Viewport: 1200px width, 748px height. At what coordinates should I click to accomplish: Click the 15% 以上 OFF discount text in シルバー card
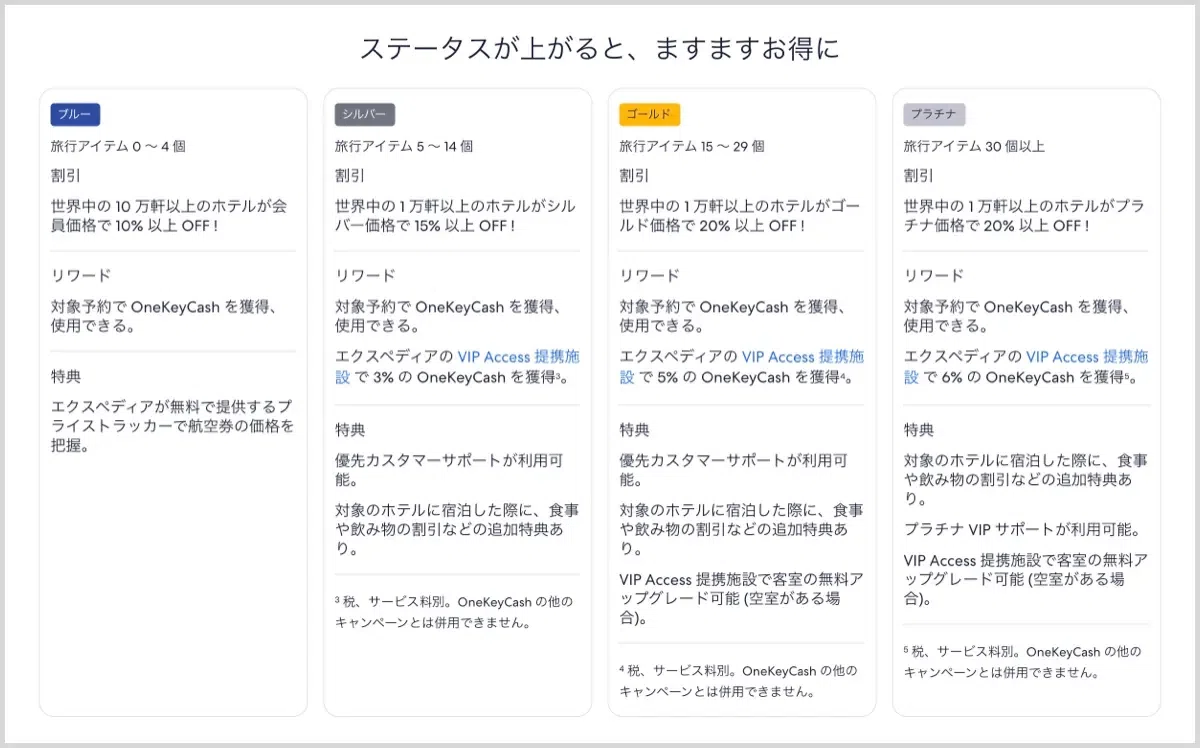pos(457,215)
